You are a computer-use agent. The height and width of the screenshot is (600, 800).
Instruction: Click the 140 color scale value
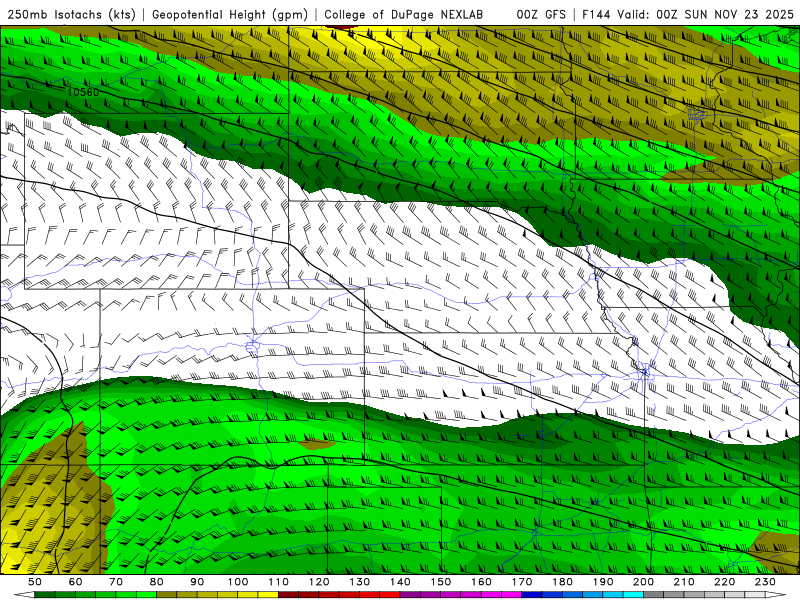pos(400,582)
